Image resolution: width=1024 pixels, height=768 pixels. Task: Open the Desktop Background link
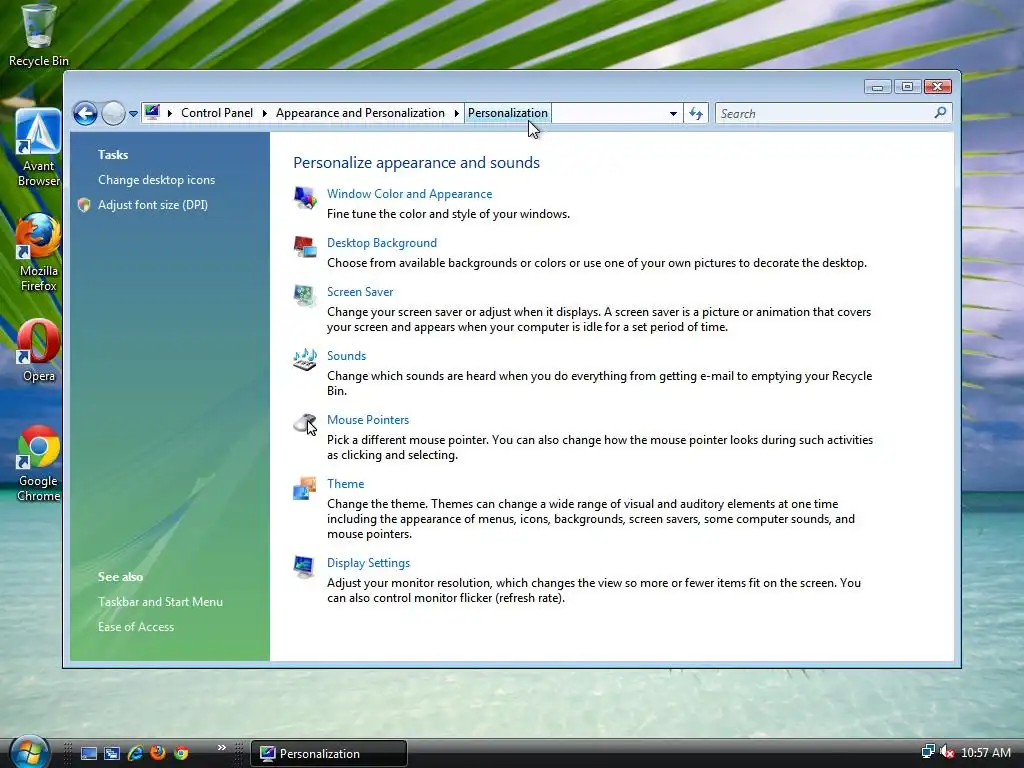tap(382, 243)
